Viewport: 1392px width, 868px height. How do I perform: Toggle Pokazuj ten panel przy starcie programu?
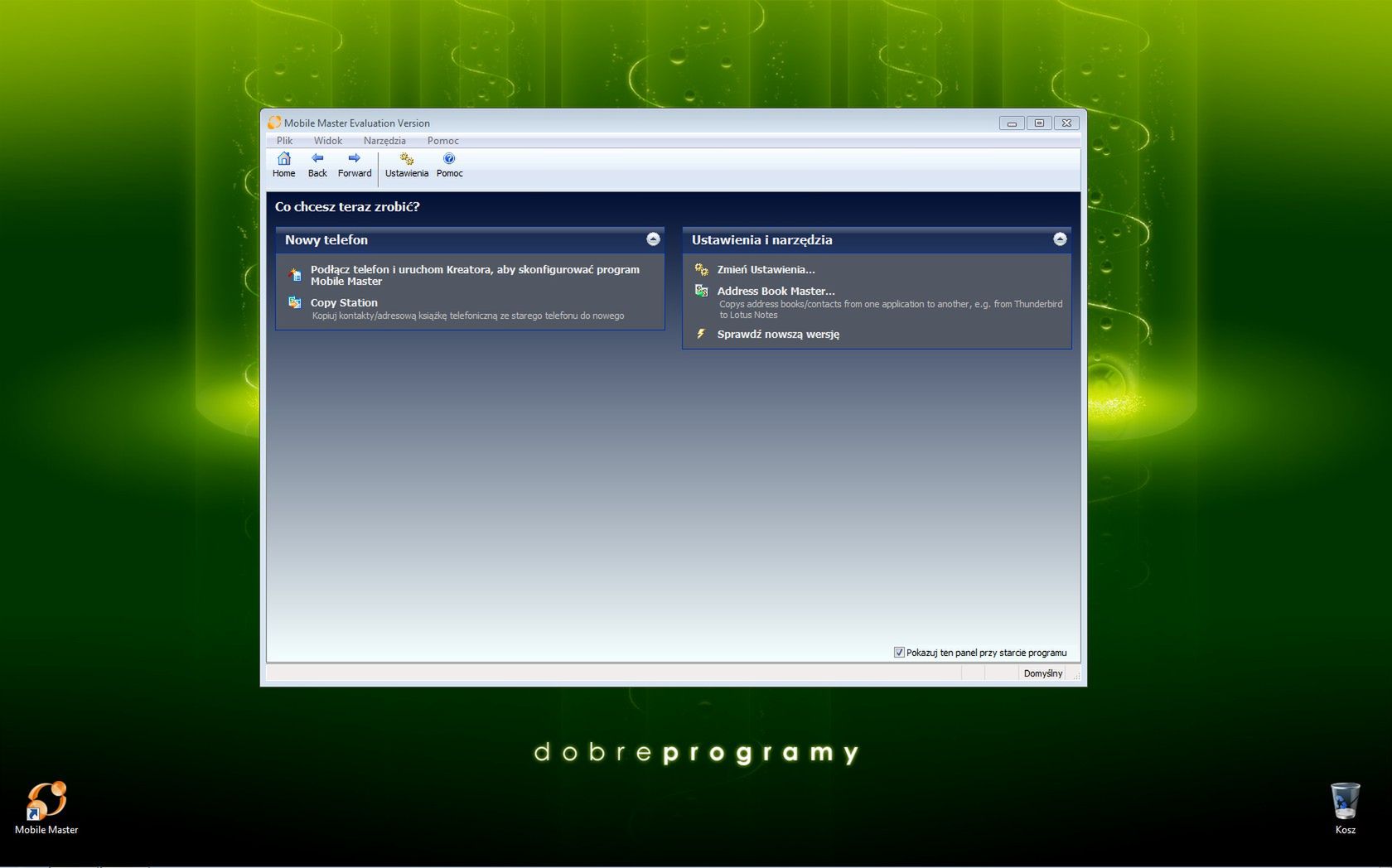(x=899, y=653)
